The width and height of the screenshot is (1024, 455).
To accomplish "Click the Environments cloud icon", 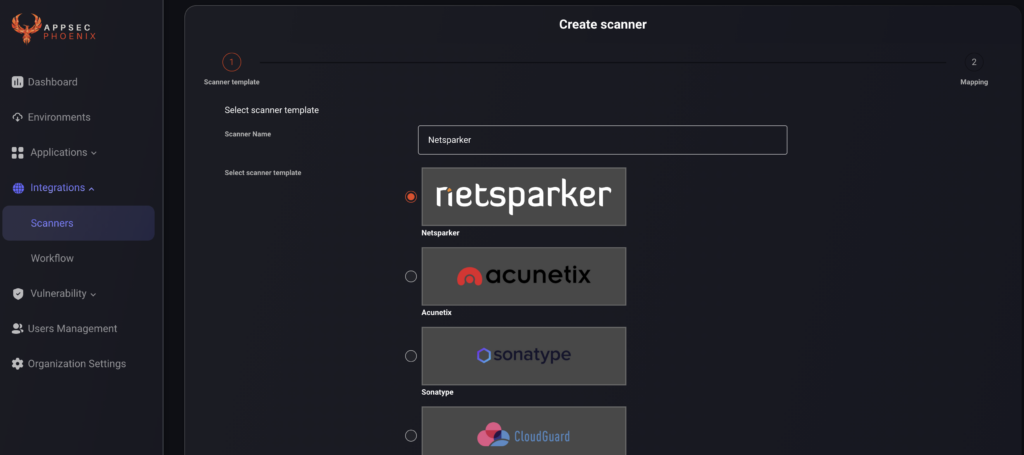I will pyautogui.click(x=18, y=118).
